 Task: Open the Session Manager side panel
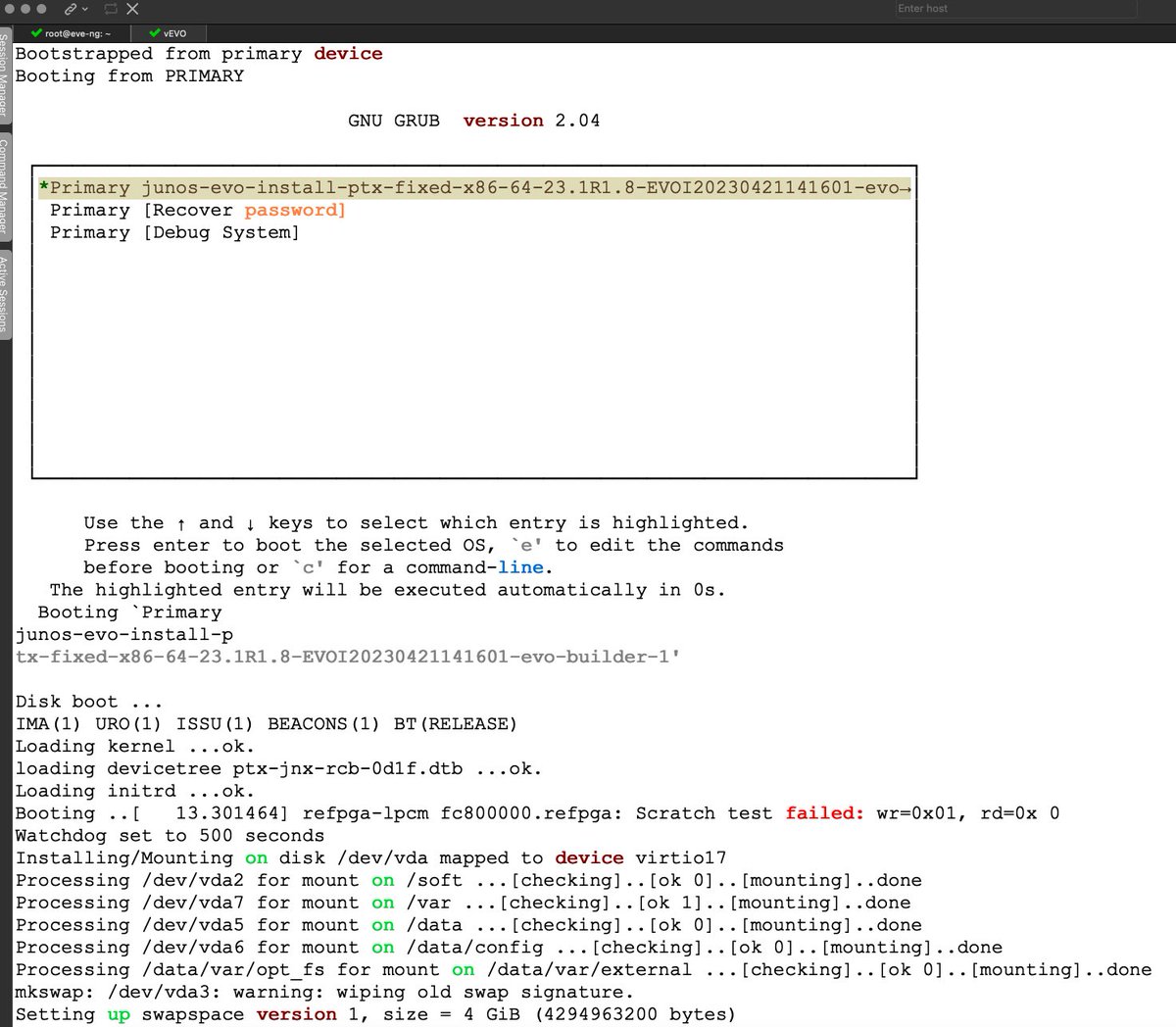click(4, 75)
